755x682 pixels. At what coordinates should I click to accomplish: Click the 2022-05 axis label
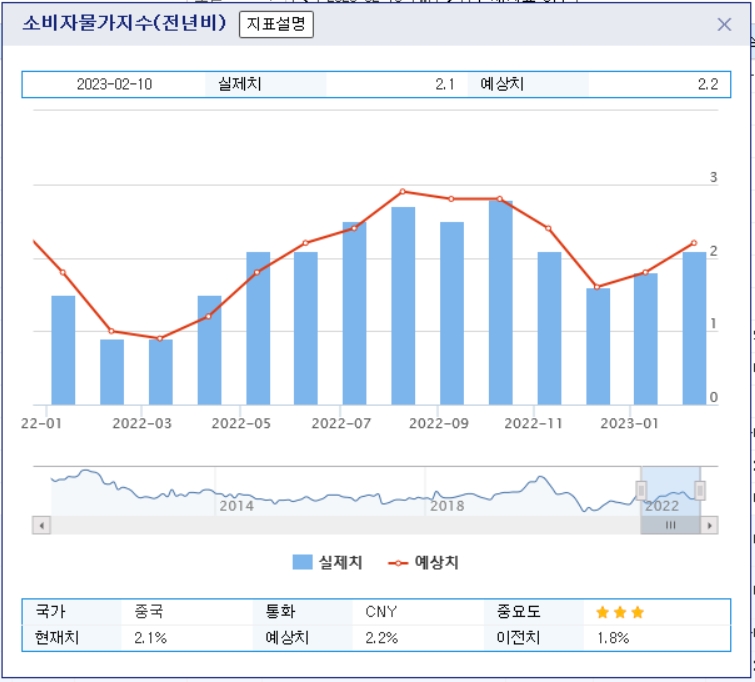tap(241, 423)
